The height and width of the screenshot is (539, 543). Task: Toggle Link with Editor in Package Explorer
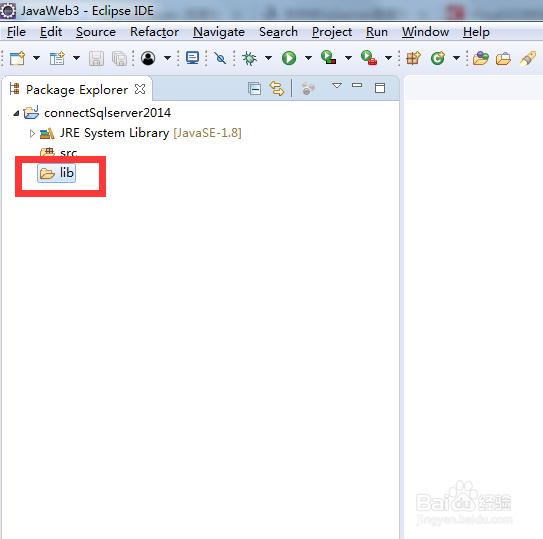[277, 89]
